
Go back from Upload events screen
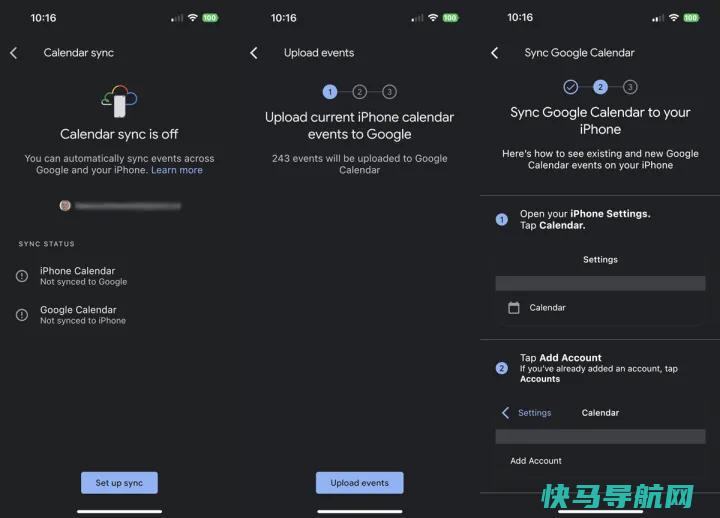[x=254, y=53]
